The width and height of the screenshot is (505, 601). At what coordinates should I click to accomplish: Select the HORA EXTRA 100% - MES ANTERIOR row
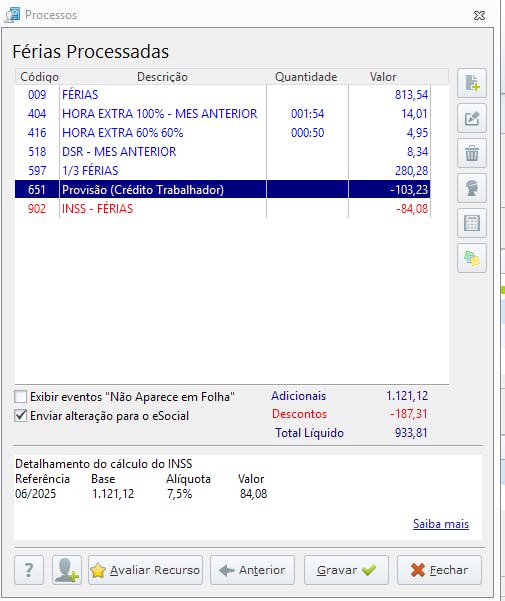(223, 113)
